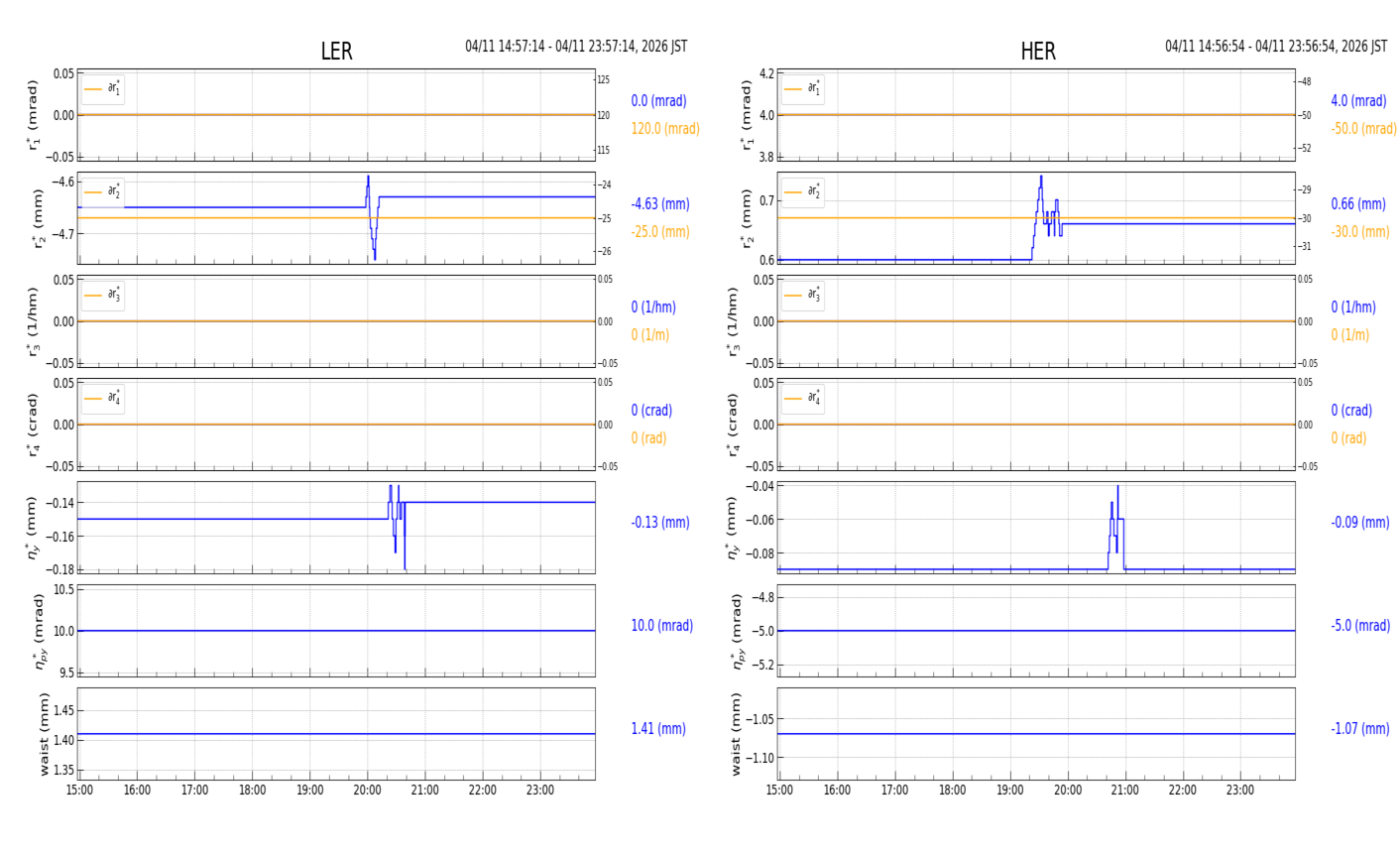Click the LER plot title

click(x=336, y=52)
